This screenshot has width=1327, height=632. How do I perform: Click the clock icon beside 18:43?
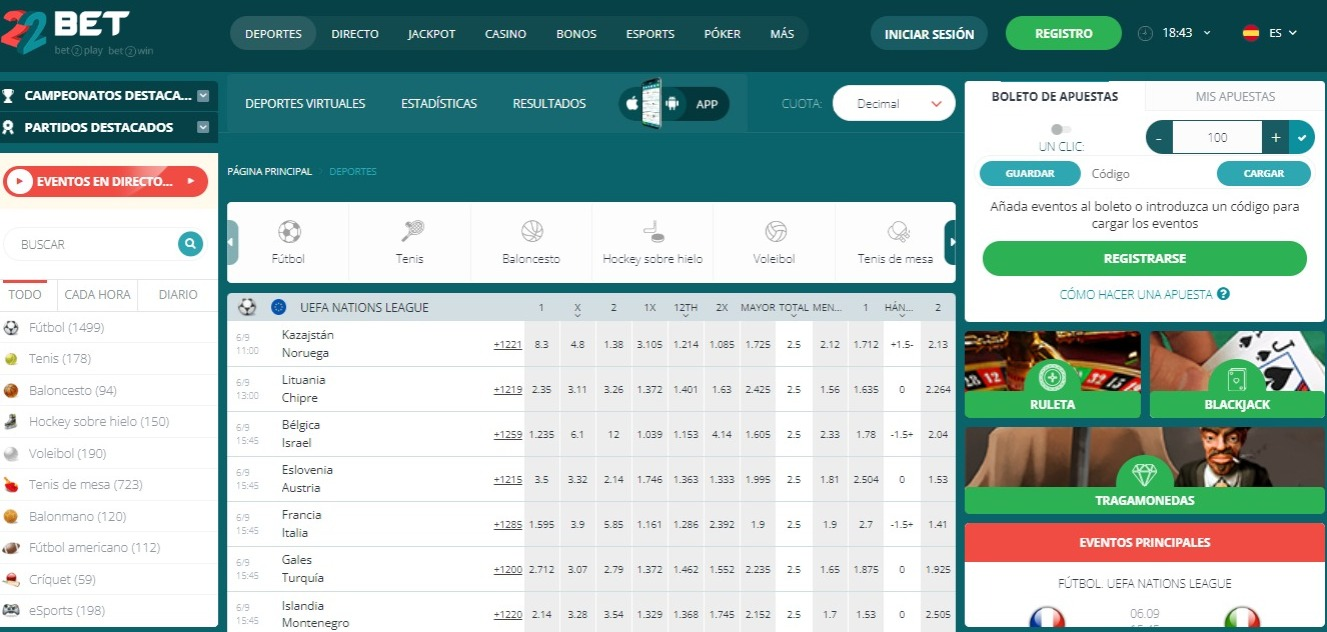click(1146, 33)
